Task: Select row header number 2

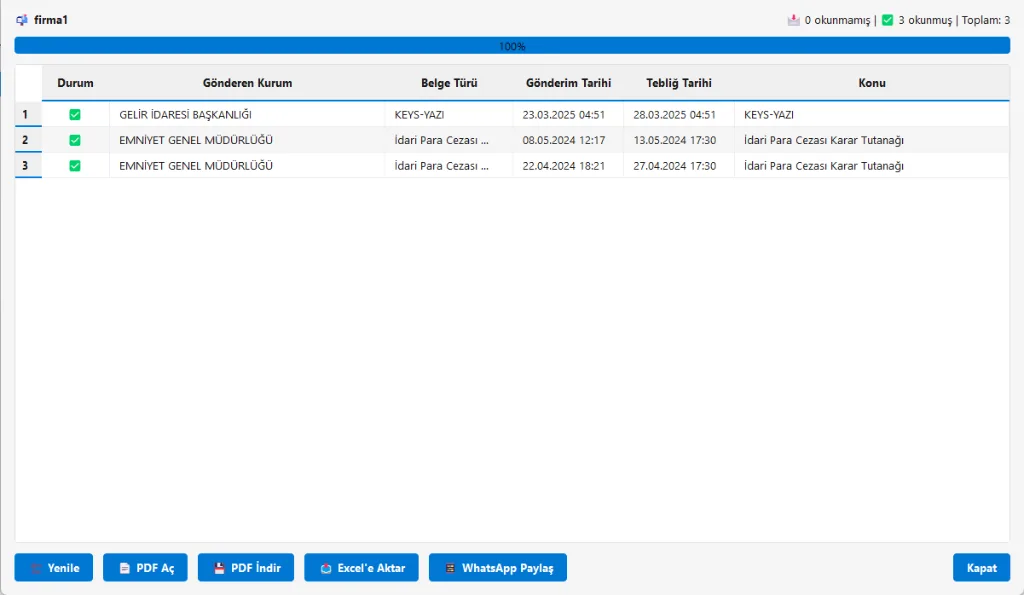Action: (25, 140)
